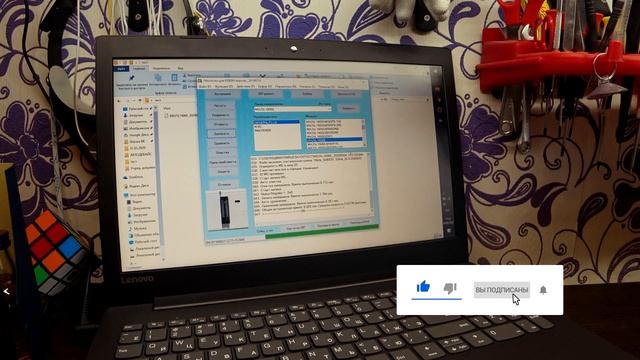
Task: Click the programmer device picture thumbnail
Action: [x=227, y=209]
